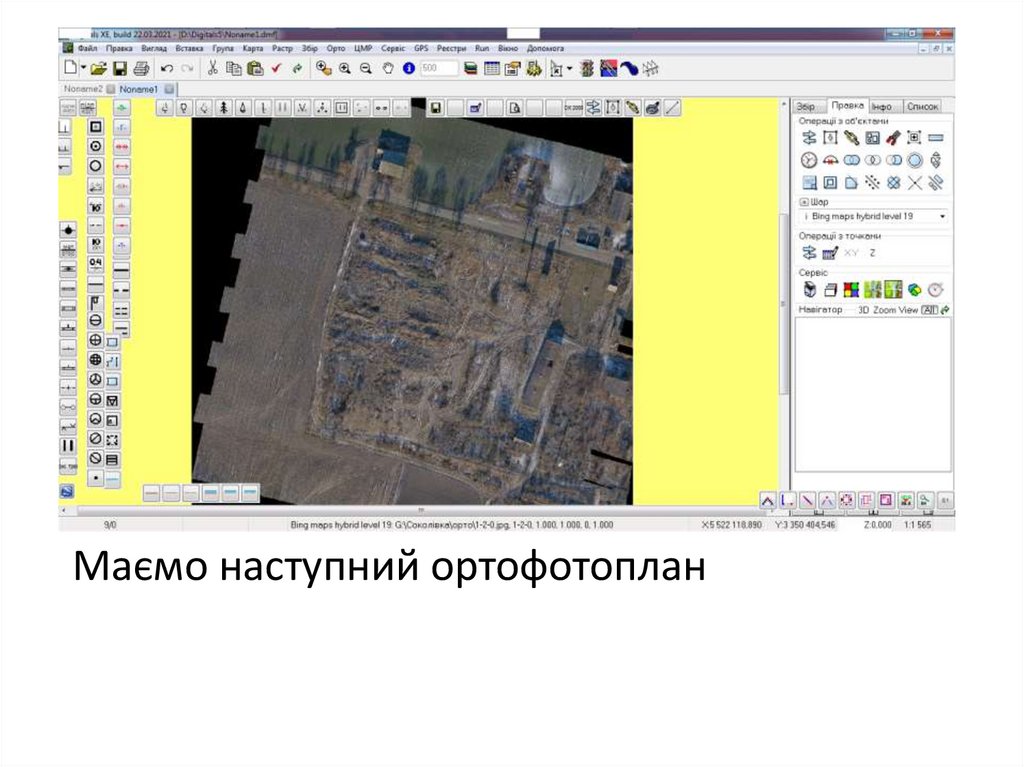Click the Save file toolbar icon

click(119, 69)
